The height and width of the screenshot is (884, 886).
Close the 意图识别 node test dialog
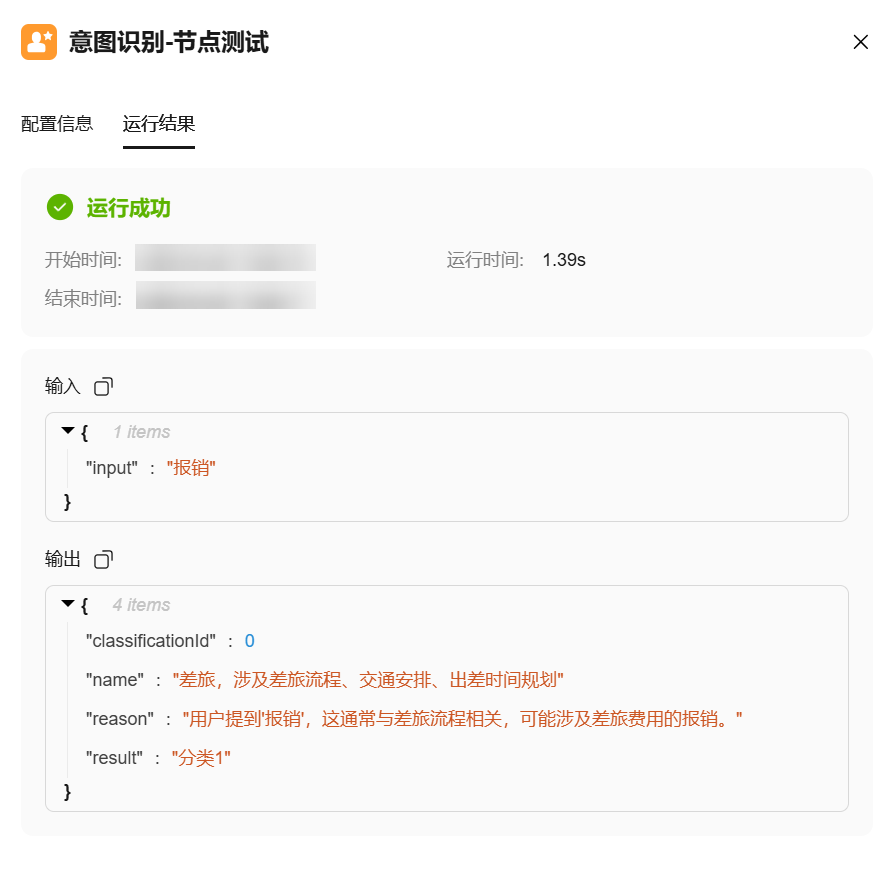pyautogui.click(x=860, y=42)
